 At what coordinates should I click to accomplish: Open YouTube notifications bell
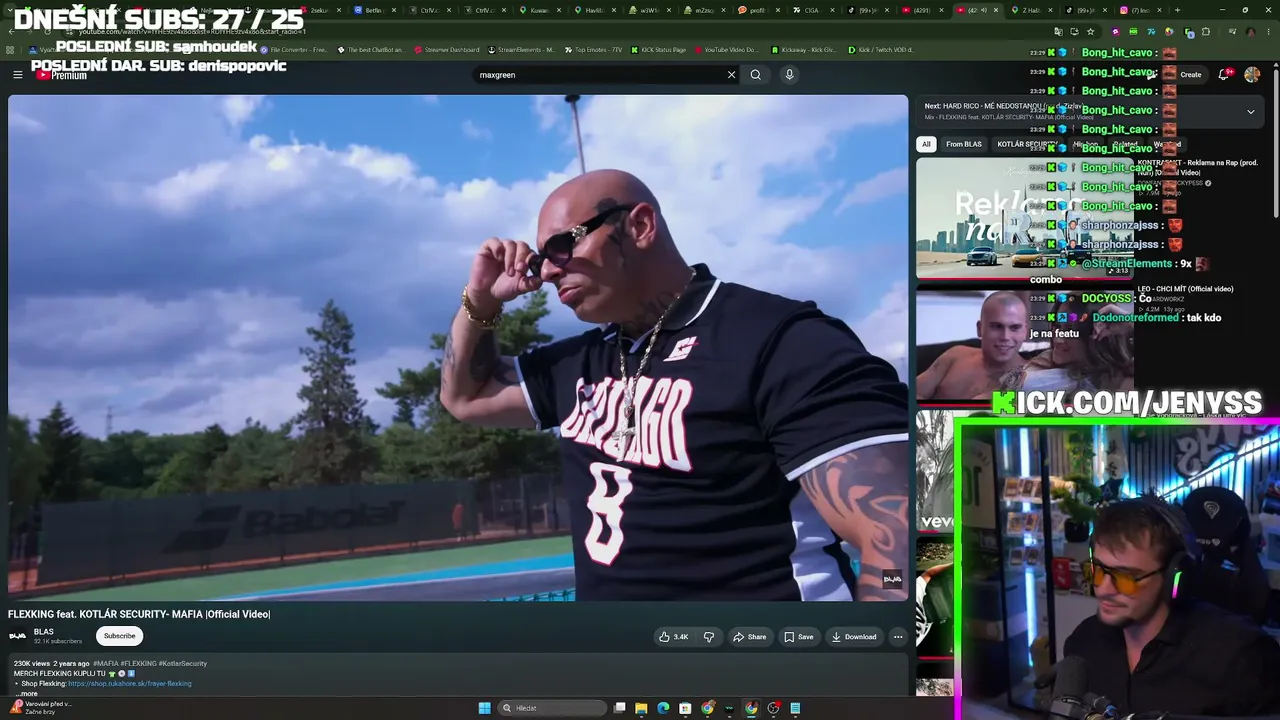pos(1224,74)
